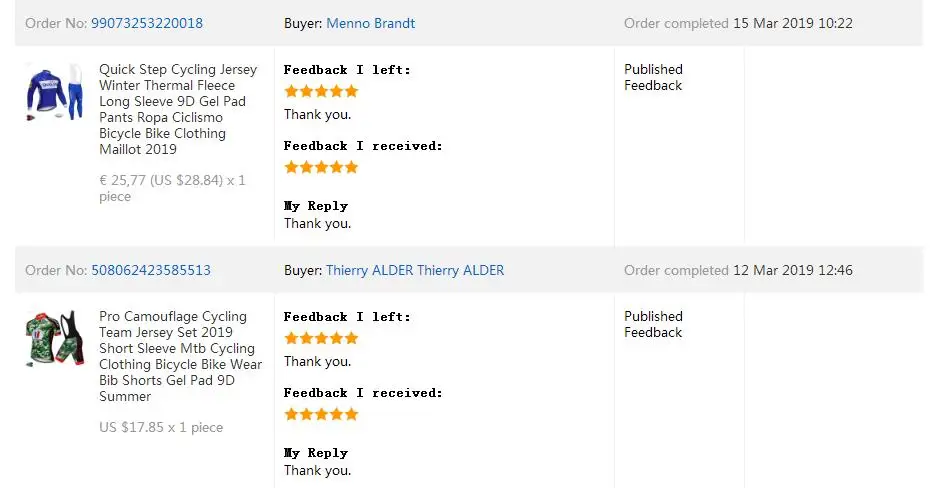Click the Quick Step jersey thumbnail
Viewport: 932px width, 488px height.
pyautogui.click(x=55, y=92)
